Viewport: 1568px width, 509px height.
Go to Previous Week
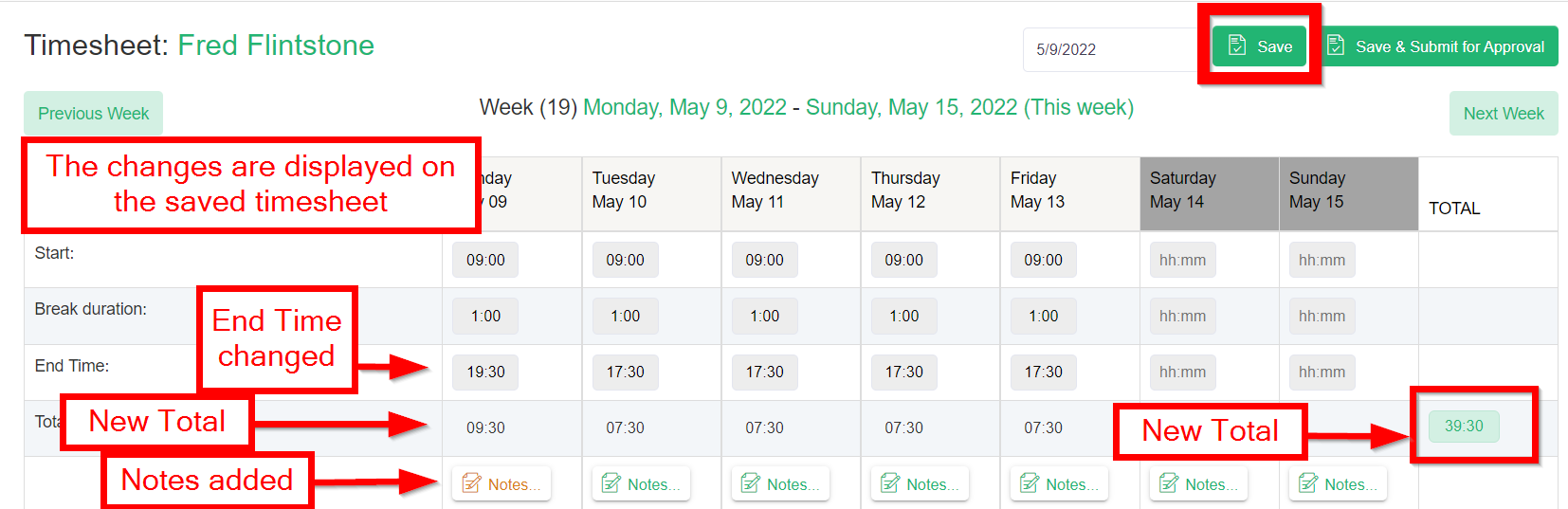93,114
